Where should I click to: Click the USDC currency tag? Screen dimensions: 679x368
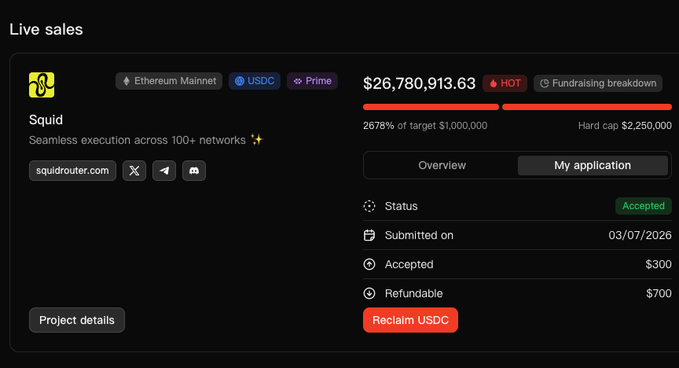[255, 81]
